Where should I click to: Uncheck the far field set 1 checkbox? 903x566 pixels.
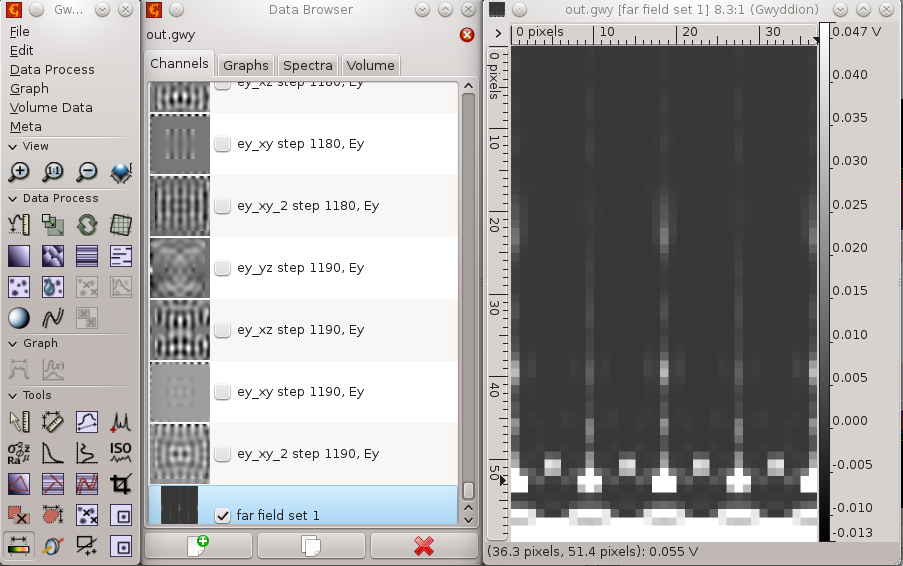(222, 515)
